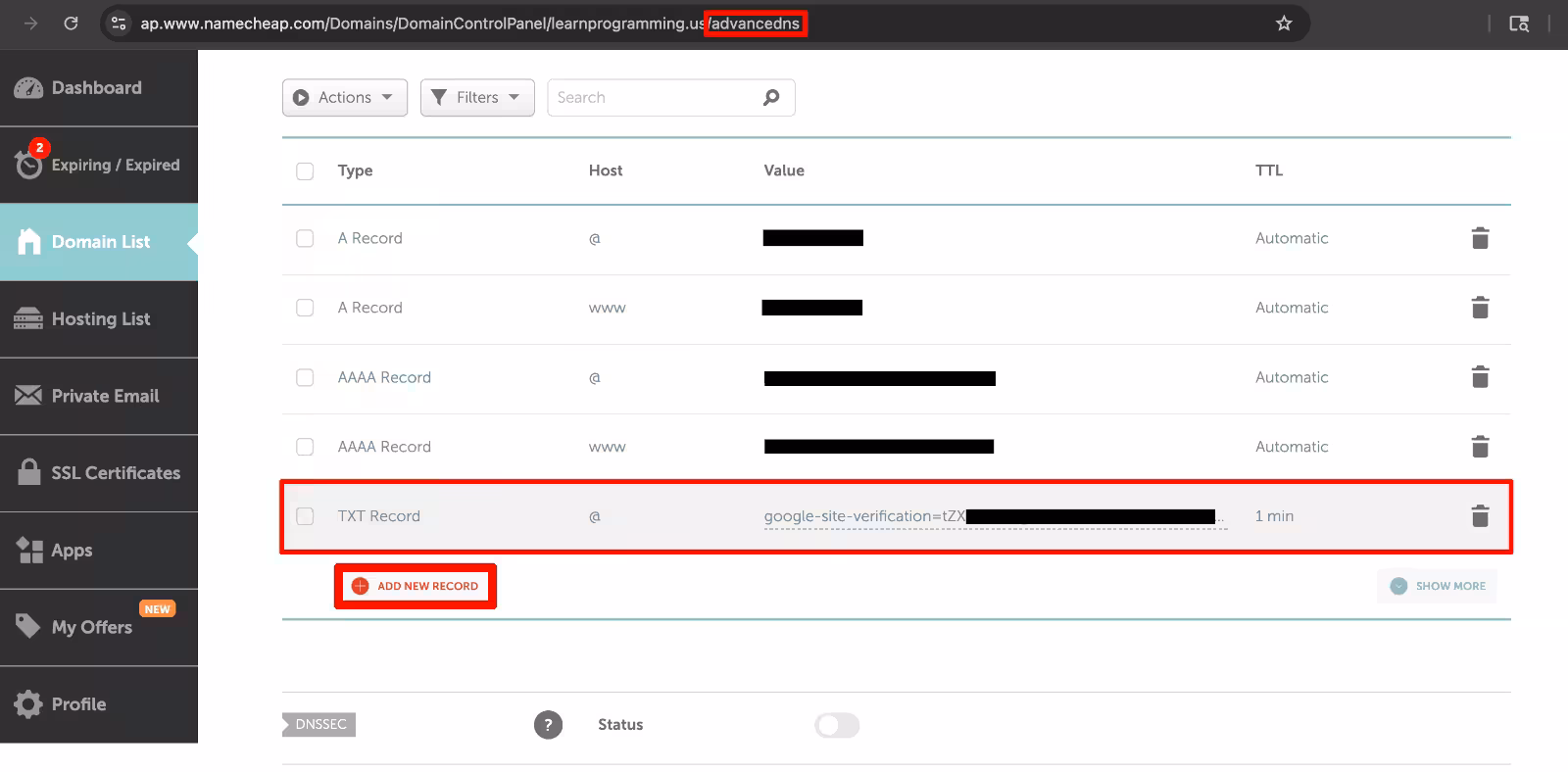Open SSL Certificates sidebar section
Image resolution: width=1568 pixels, height=772 pixels.
pyautogui.click(x=98, y=473)
